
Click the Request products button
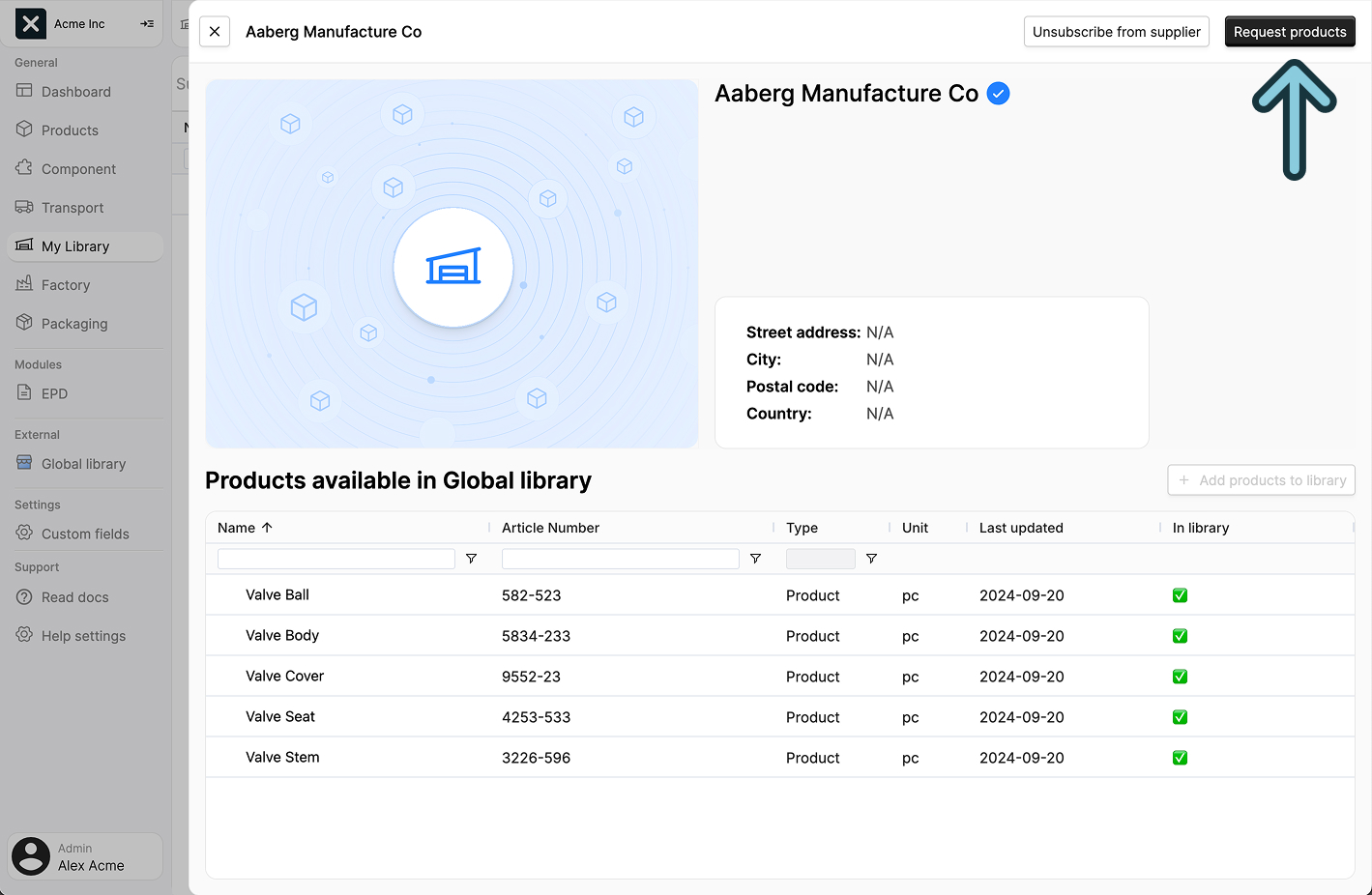pos(1290,31)
